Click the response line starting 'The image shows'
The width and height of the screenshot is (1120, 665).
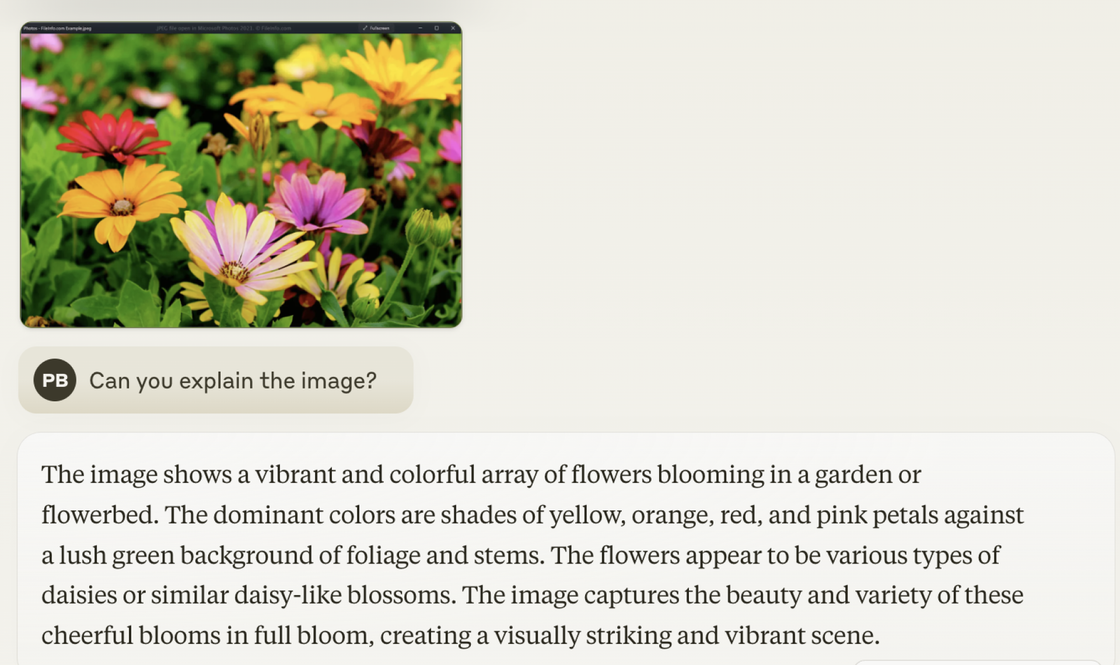pos(481,475)
